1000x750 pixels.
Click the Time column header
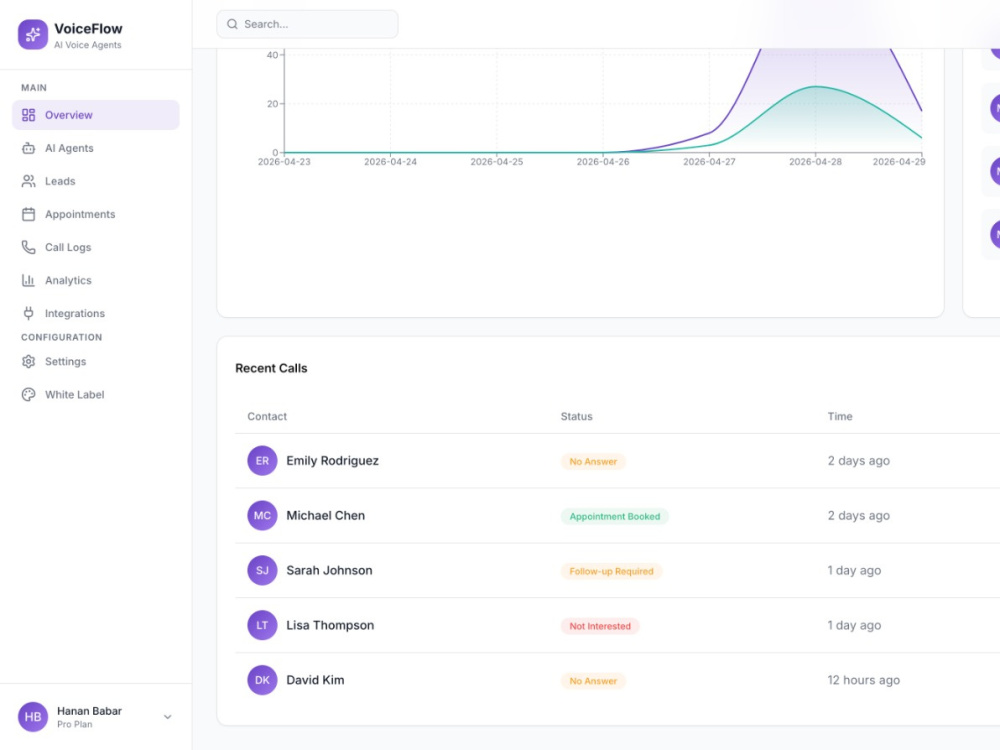840,416
